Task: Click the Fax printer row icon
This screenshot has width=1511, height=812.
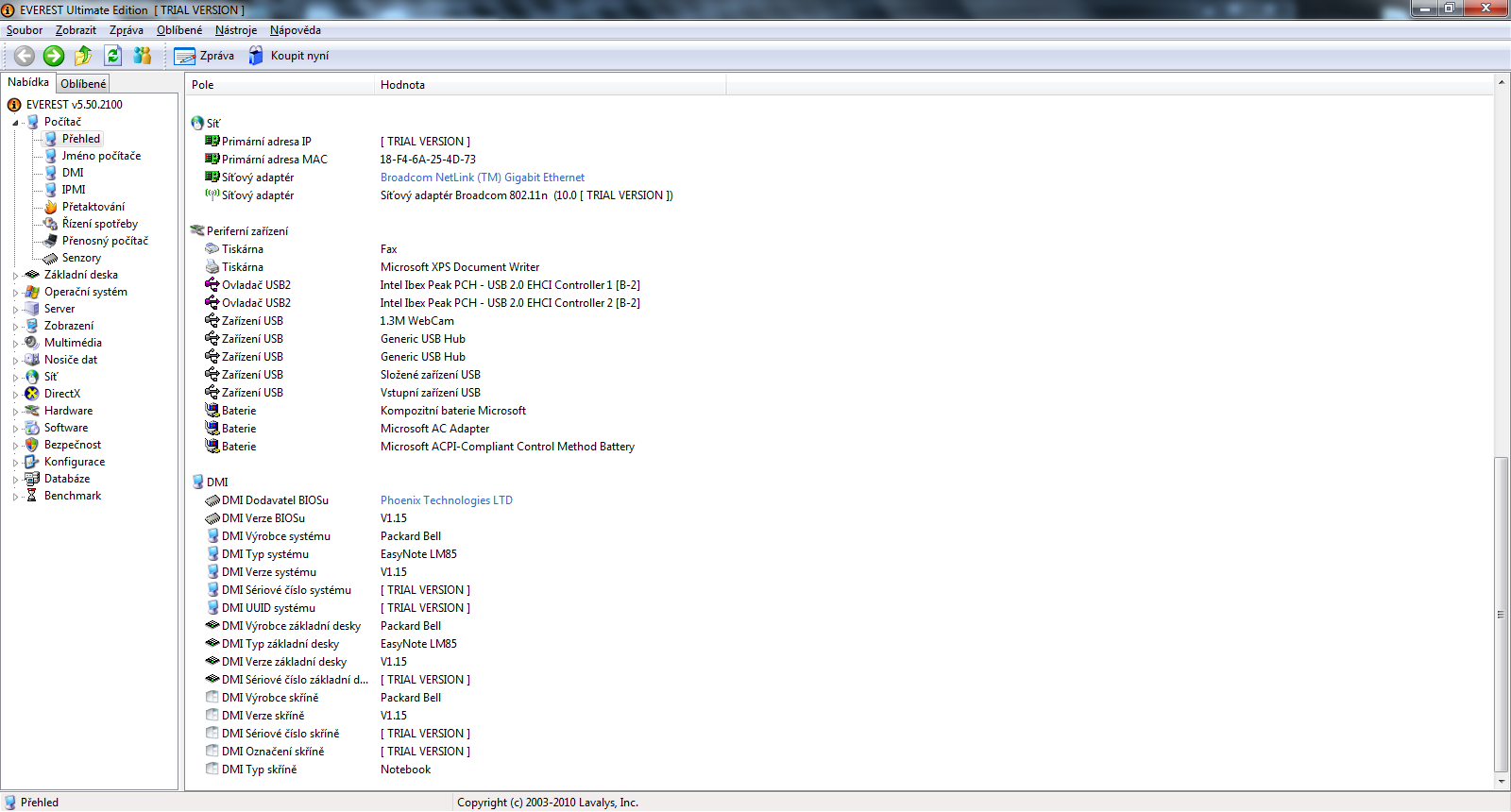Action: click(x=212, y=249)
